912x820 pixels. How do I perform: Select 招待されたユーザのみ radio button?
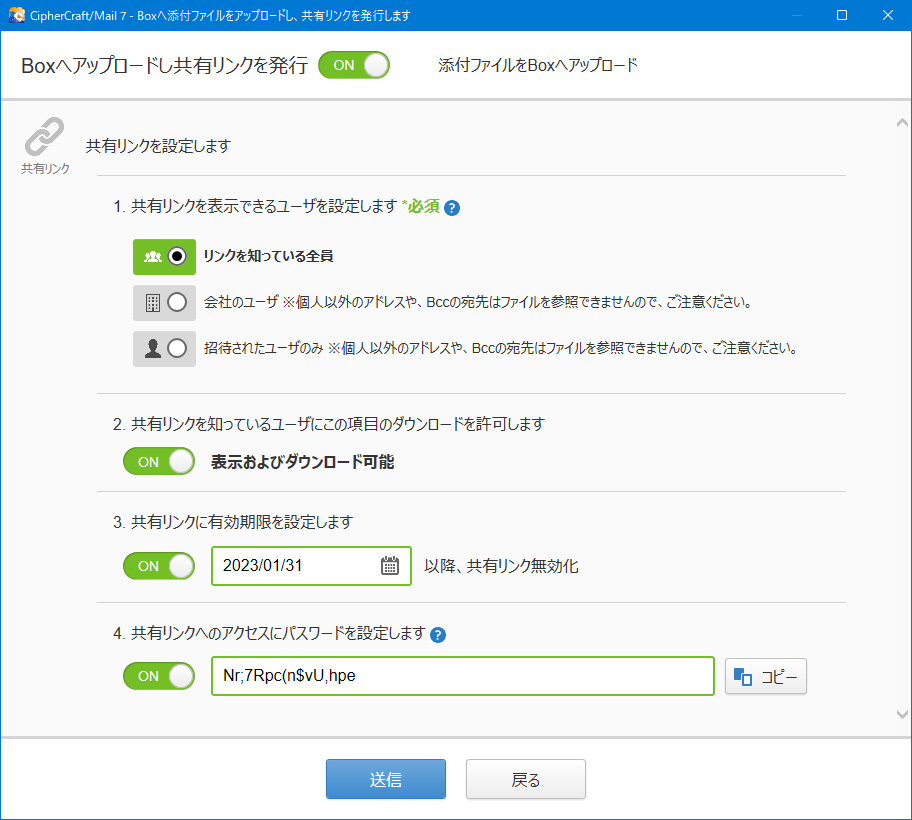tap(177, 348)
